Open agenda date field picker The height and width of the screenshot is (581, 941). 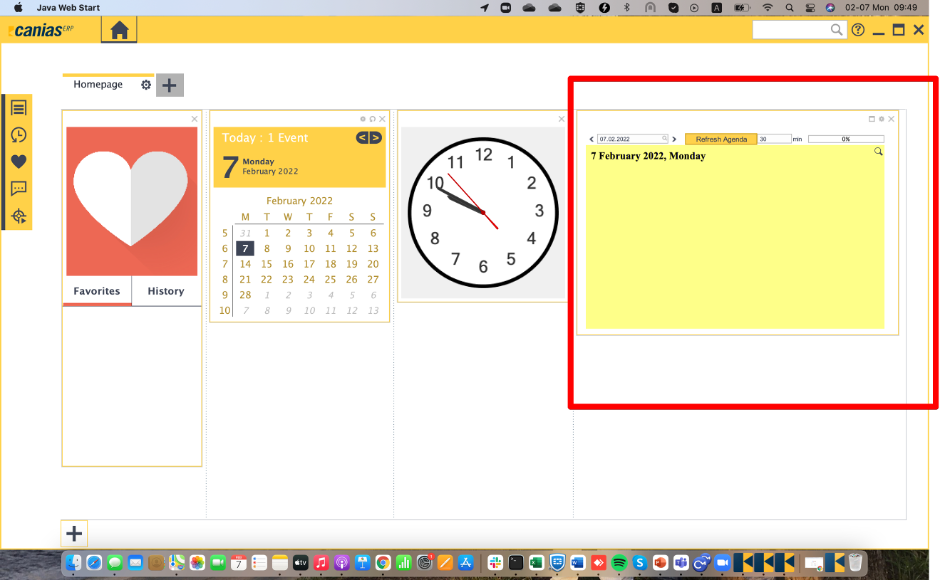coord(664,139)
